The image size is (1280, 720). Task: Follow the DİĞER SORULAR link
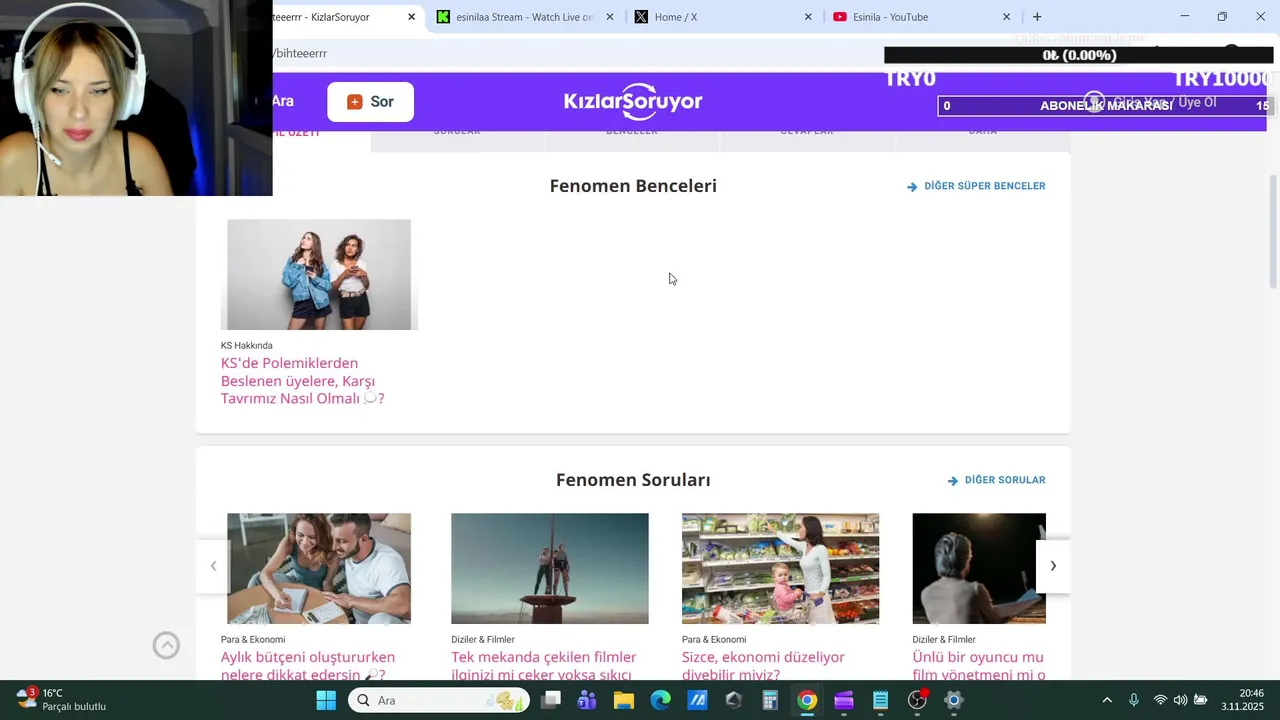[x=996, y=480]
